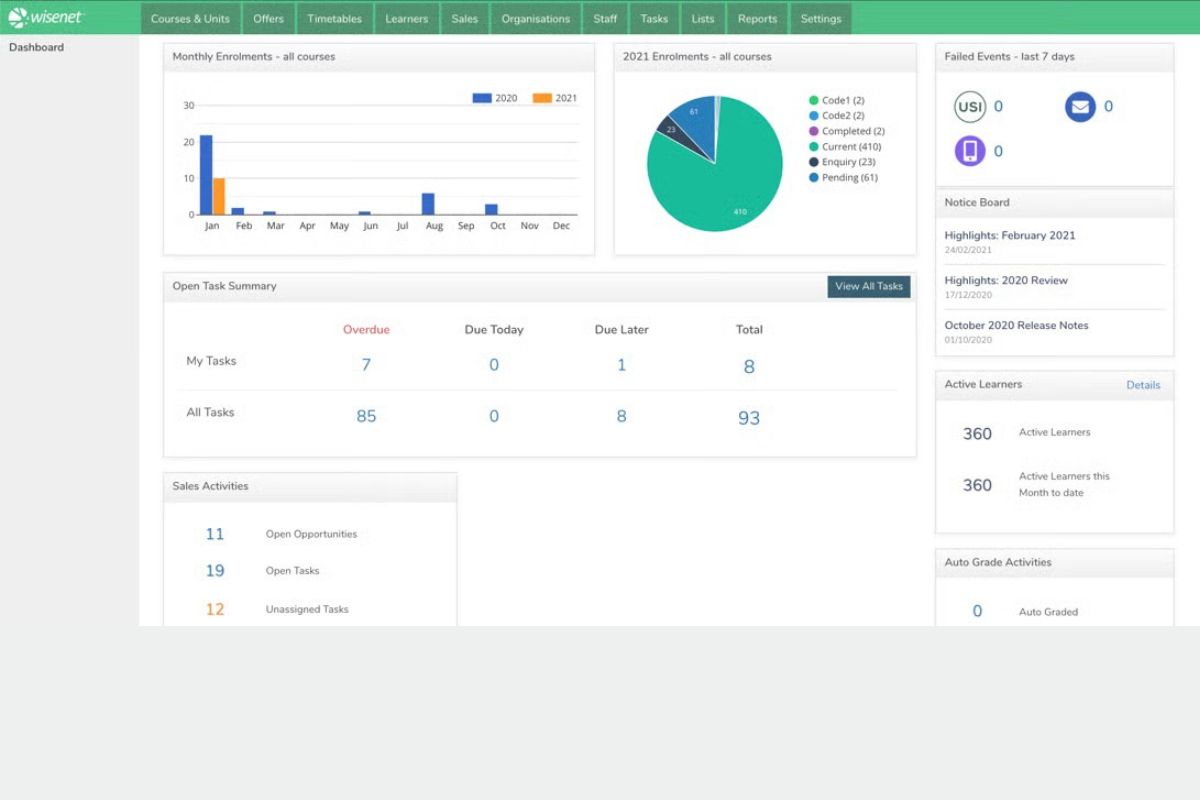
Task: Toggle Code1 (2) in pie legend
Action: click(x=836, y=101)
